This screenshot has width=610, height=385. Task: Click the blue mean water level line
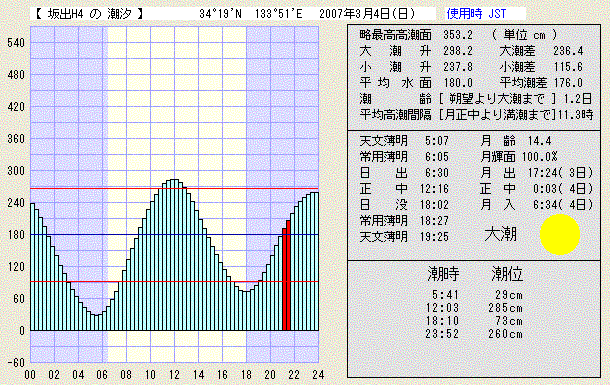(x=174, y=234)
